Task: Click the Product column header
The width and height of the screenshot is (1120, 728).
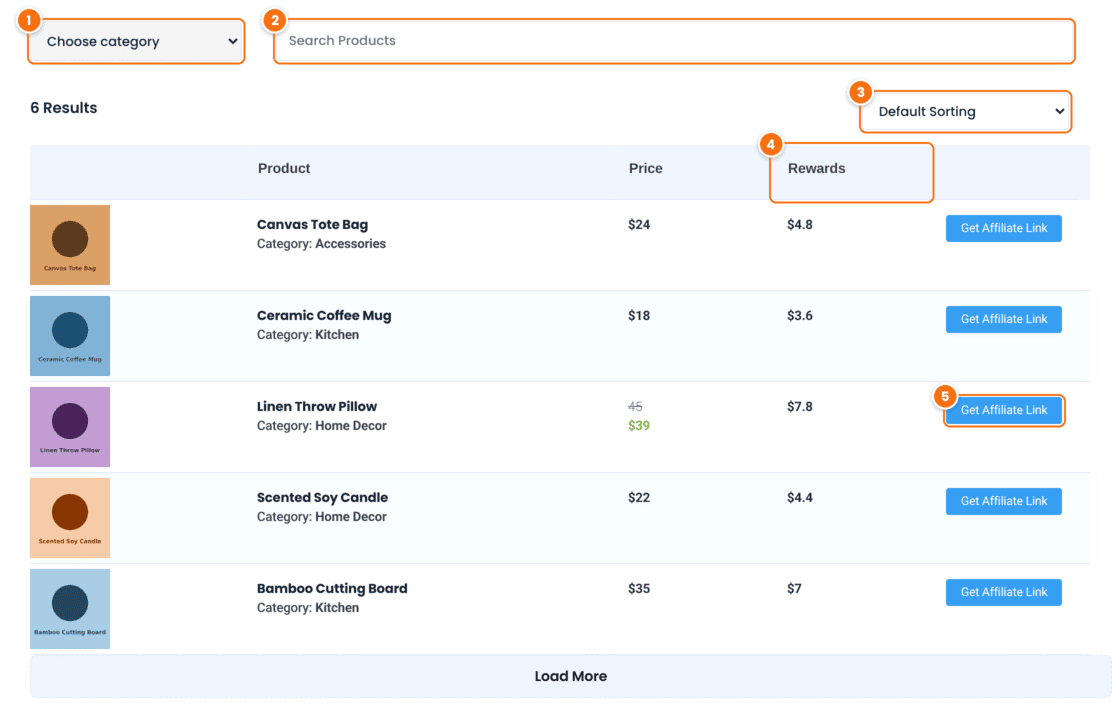Action: pos(284,169)
